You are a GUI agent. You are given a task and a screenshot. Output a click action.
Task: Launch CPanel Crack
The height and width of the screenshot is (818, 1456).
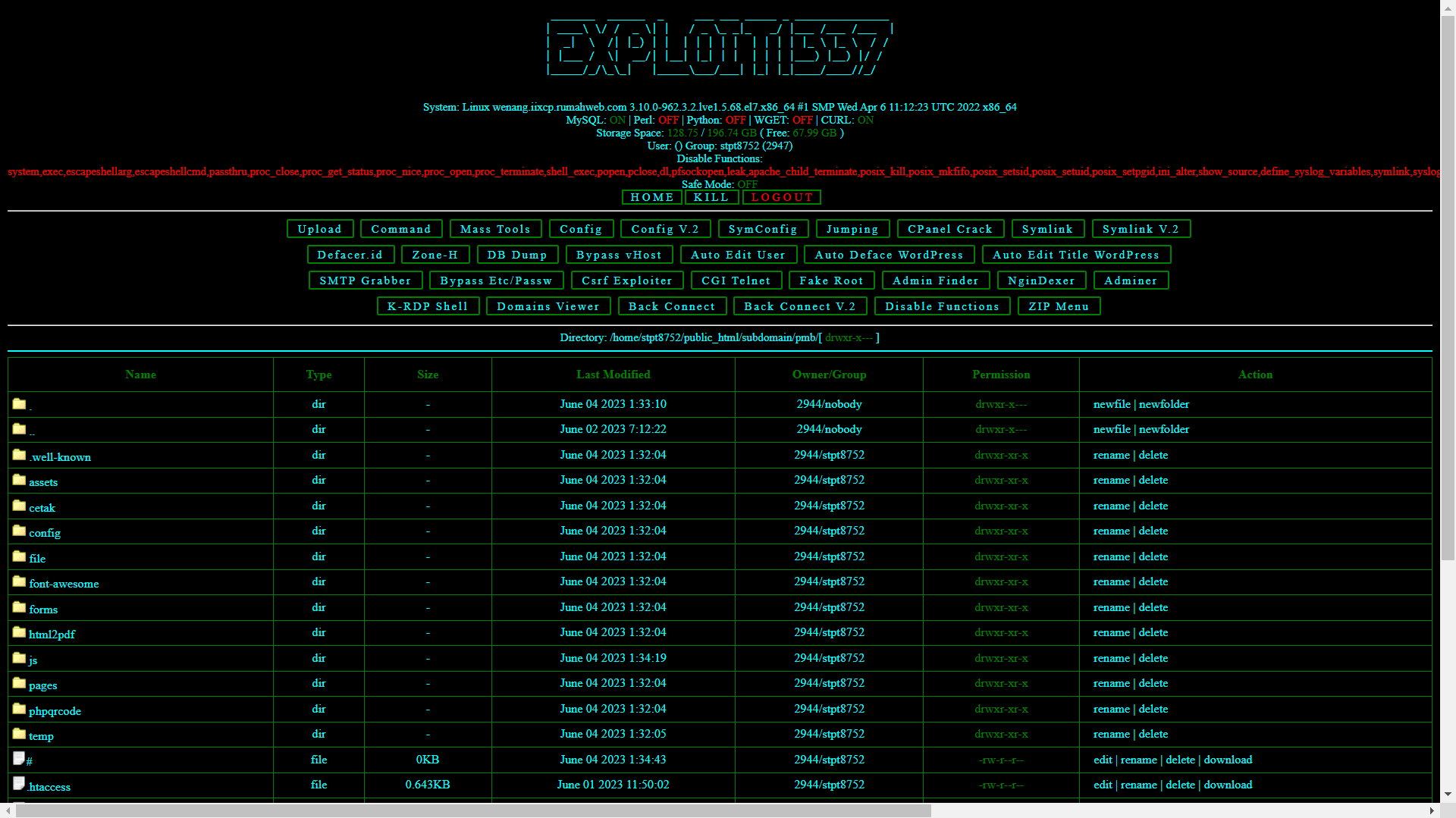[950, 229]
